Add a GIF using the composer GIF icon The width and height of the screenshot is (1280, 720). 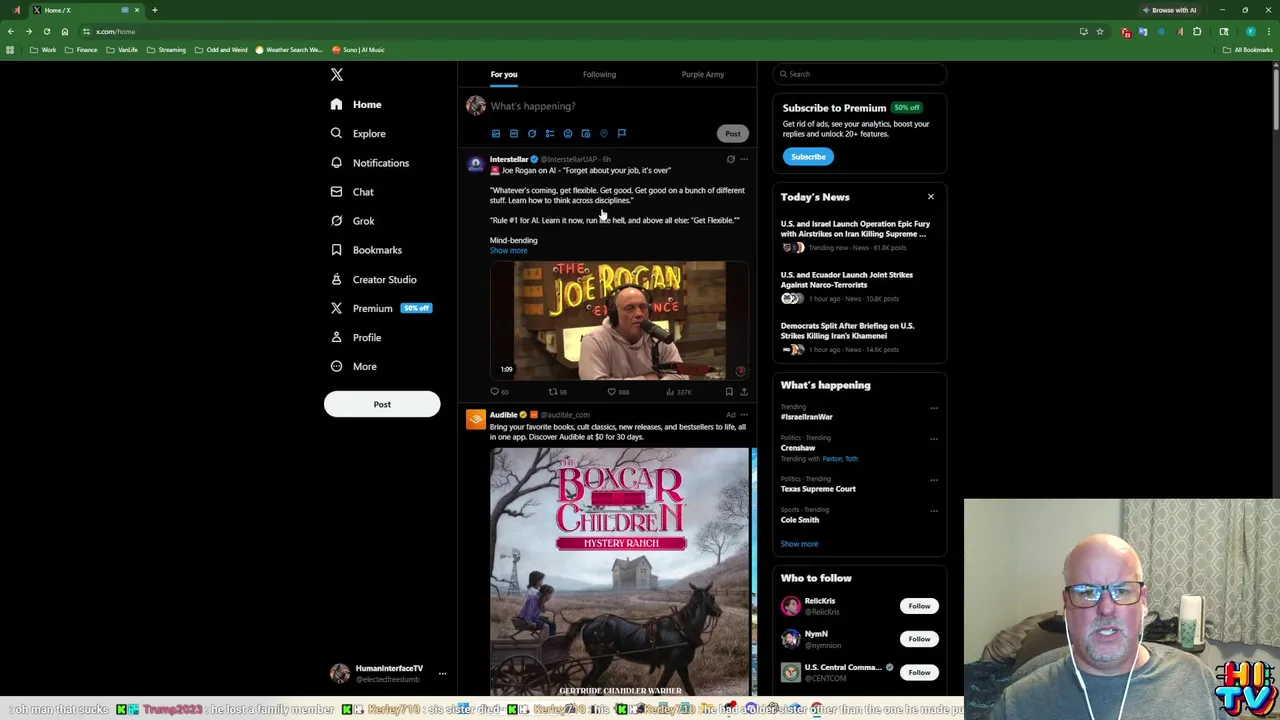[x=514, y=133]
